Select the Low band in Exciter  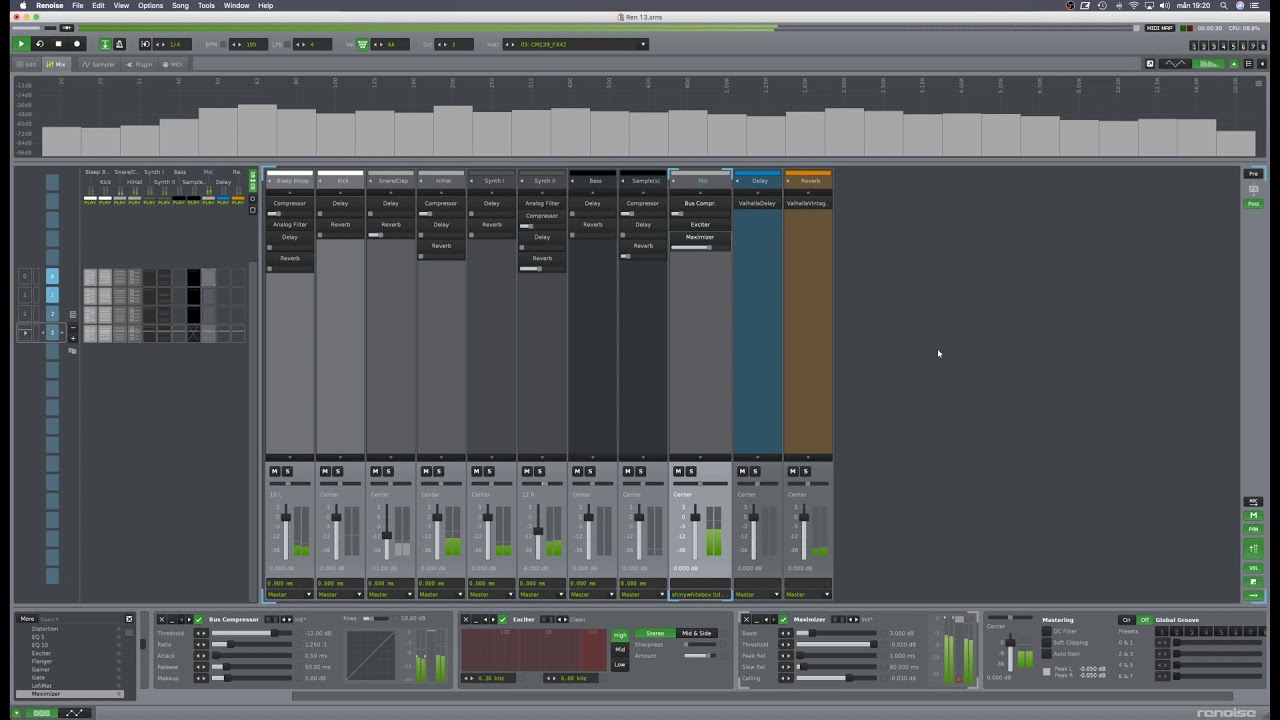[620, 664]
